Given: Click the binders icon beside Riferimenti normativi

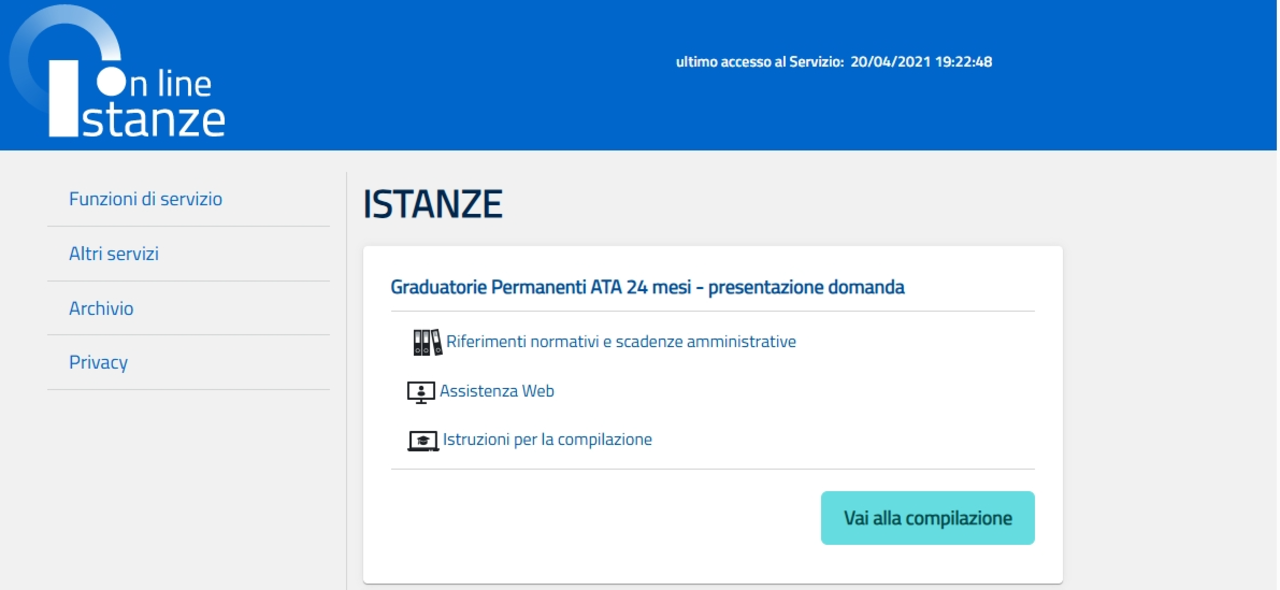Looking at the screenshot, I should [427, 342].
